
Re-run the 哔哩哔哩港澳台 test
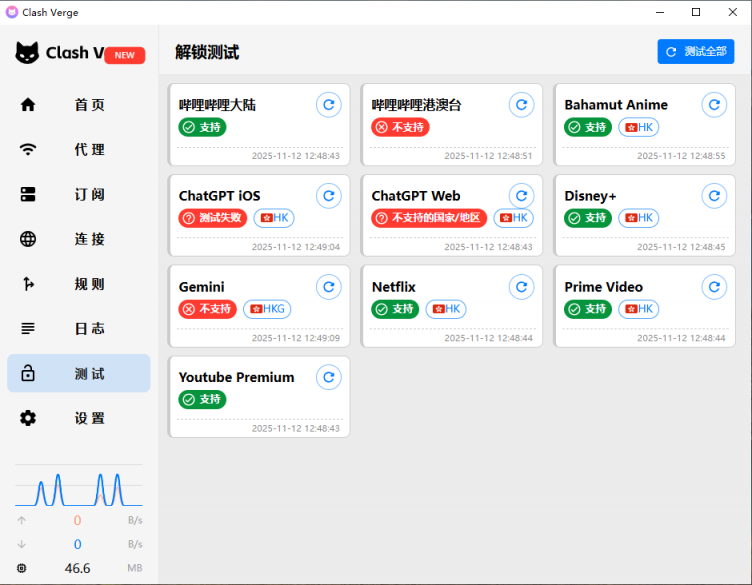[x=521, y=105]
